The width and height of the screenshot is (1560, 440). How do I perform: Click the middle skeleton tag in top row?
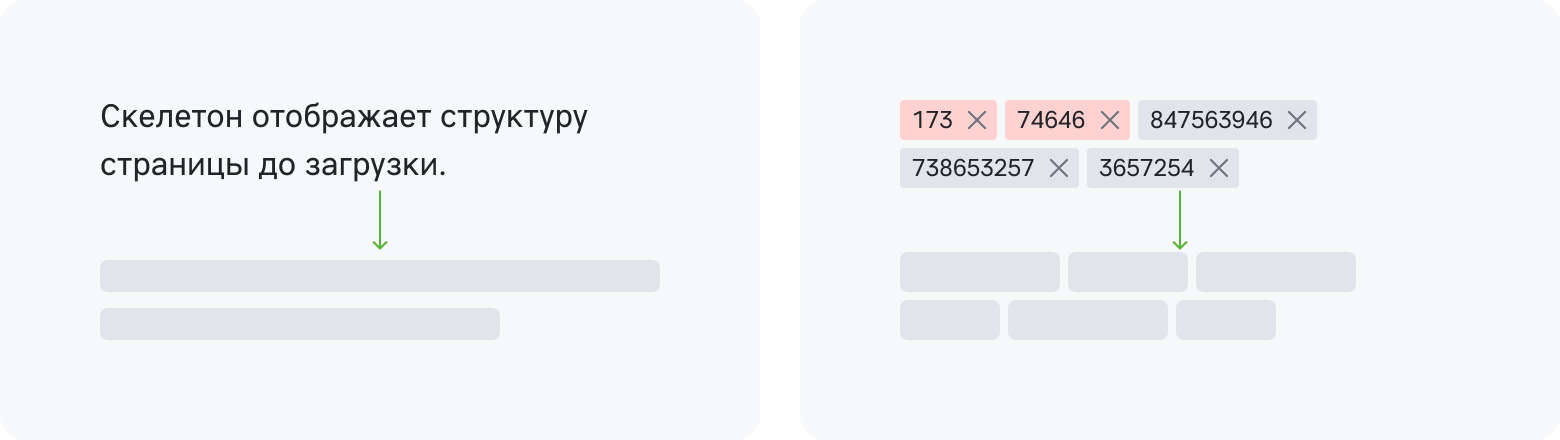(x=1128, y=272)
